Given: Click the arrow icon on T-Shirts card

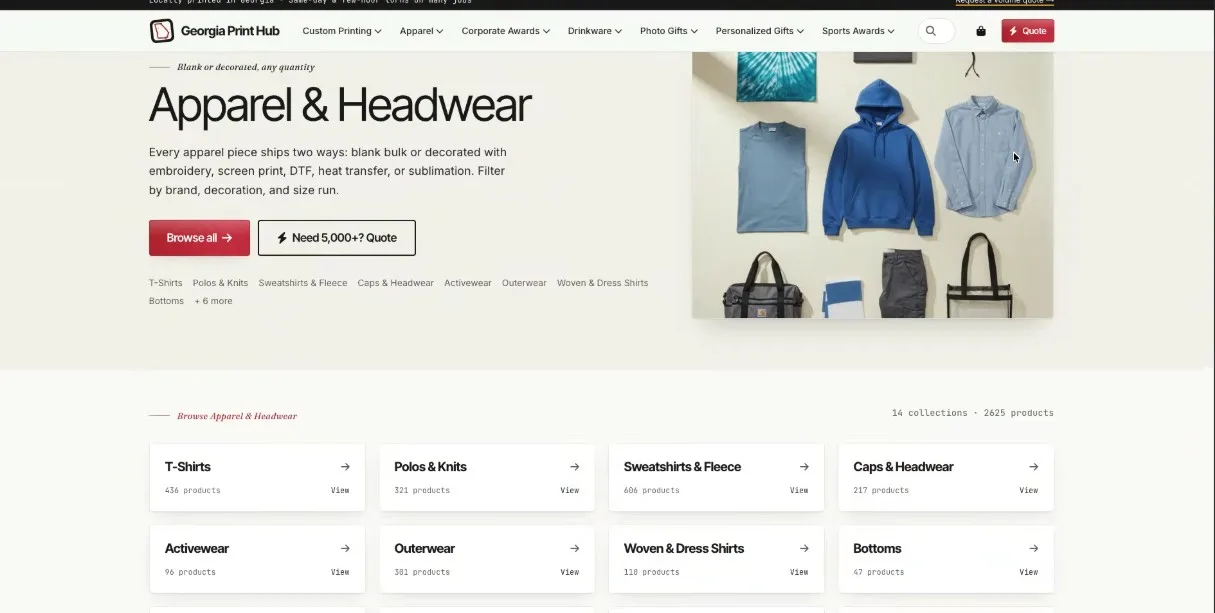Looking at the screenshot, I should pos(345,467).
